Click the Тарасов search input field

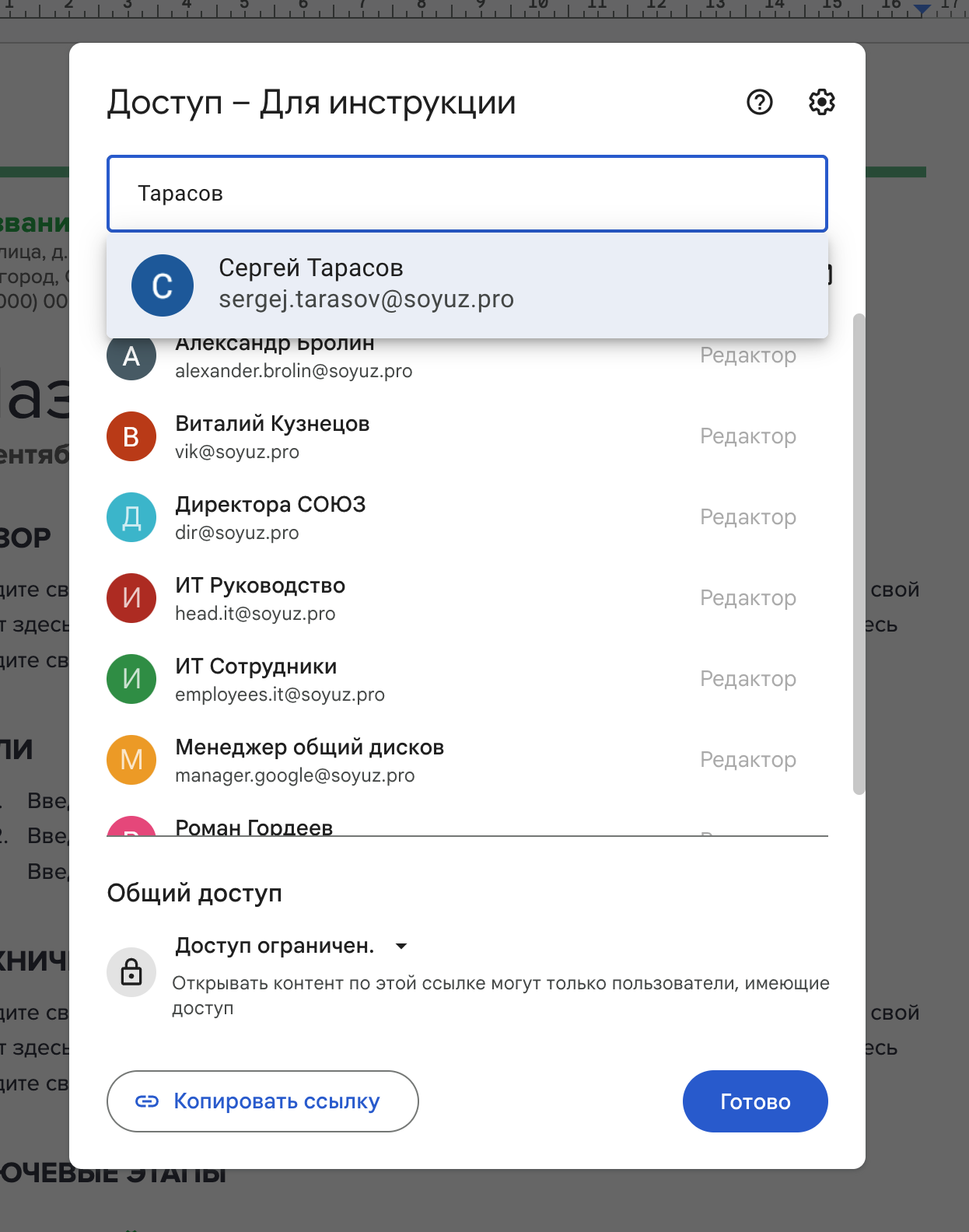(467, 194)
